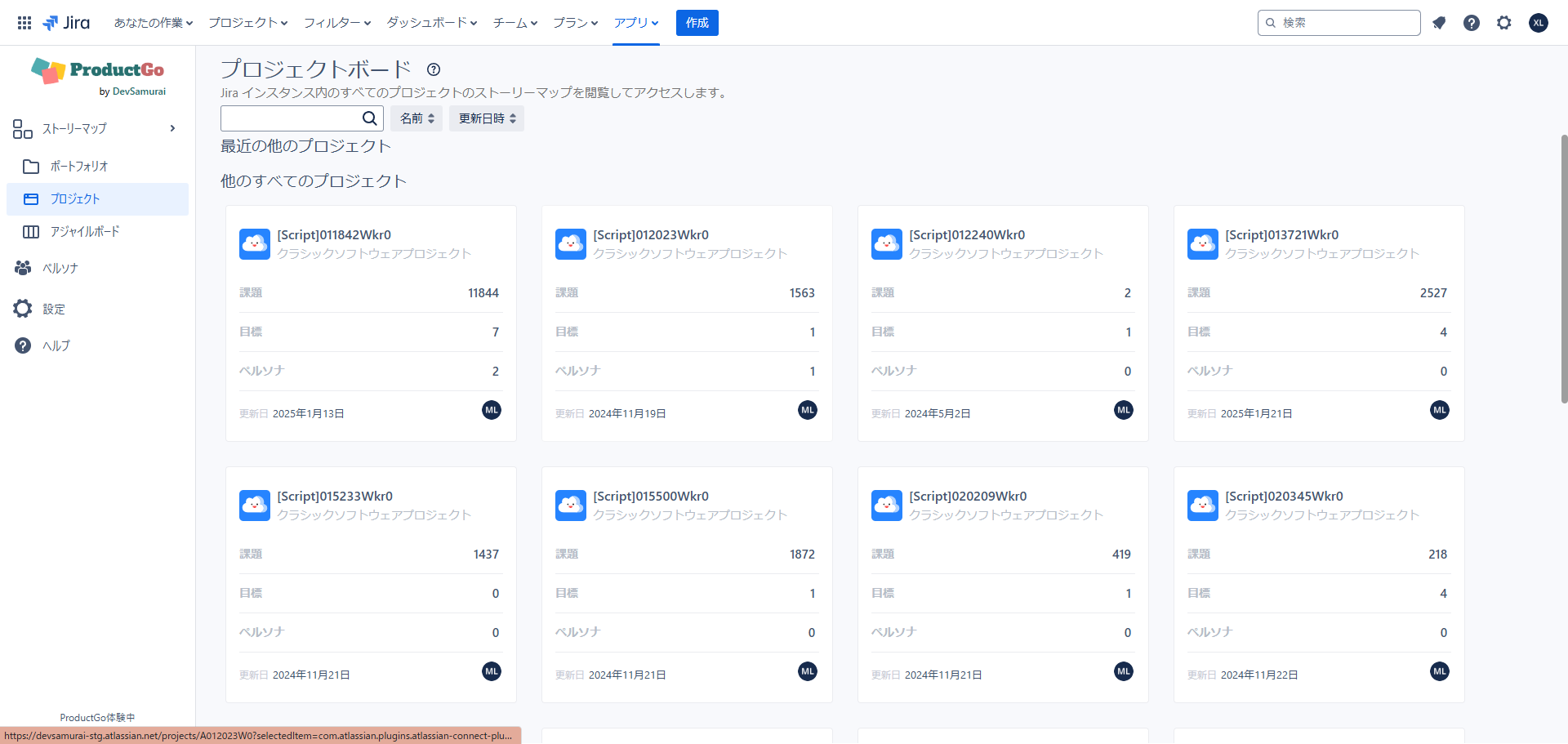Click the XL user profile avatar
The width and height of the screenshot is (1568, 744).
1539,23
